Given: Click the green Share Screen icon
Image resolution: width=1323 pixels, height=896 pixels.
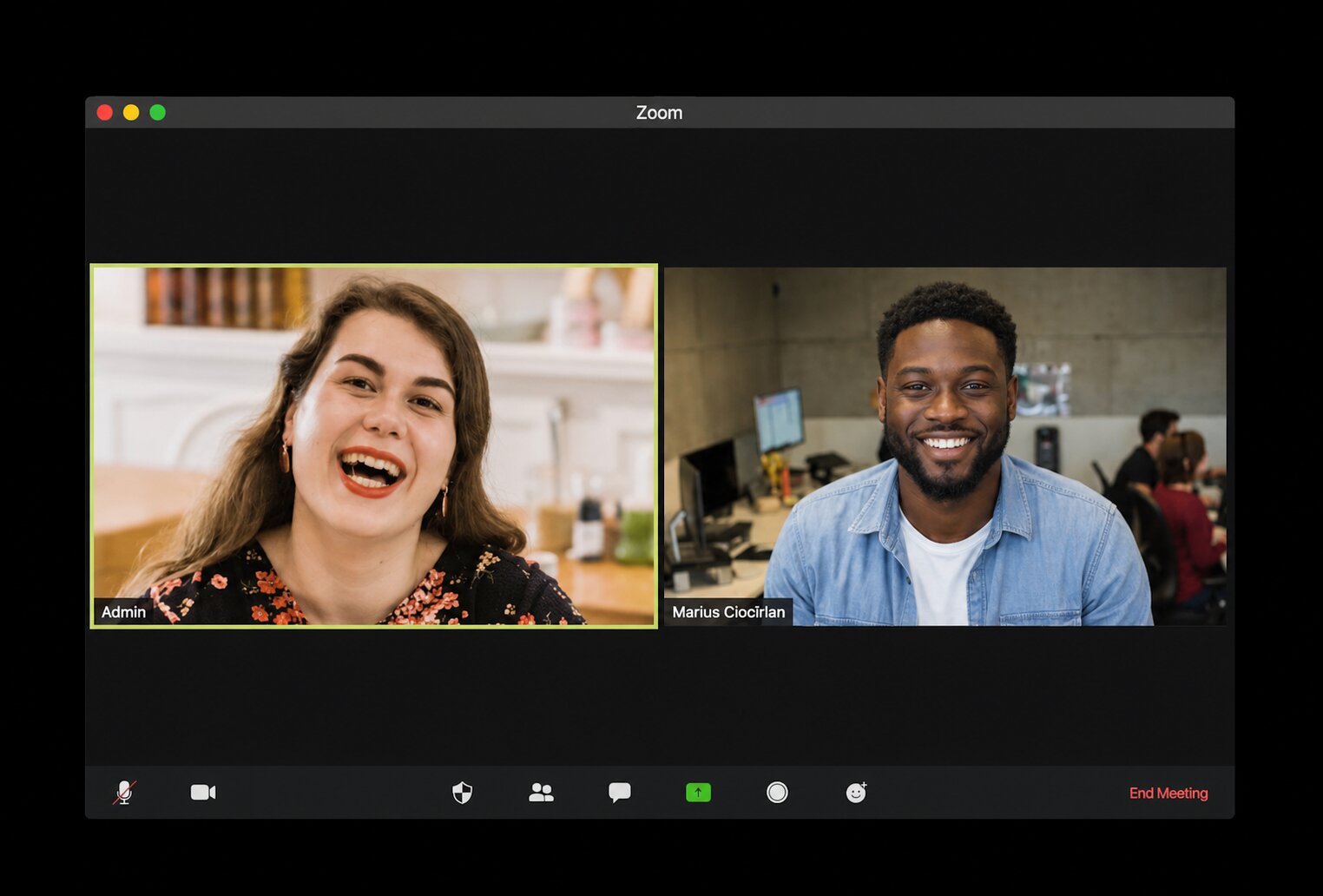Looking at the screenshot, I should [x=698, y=792].
